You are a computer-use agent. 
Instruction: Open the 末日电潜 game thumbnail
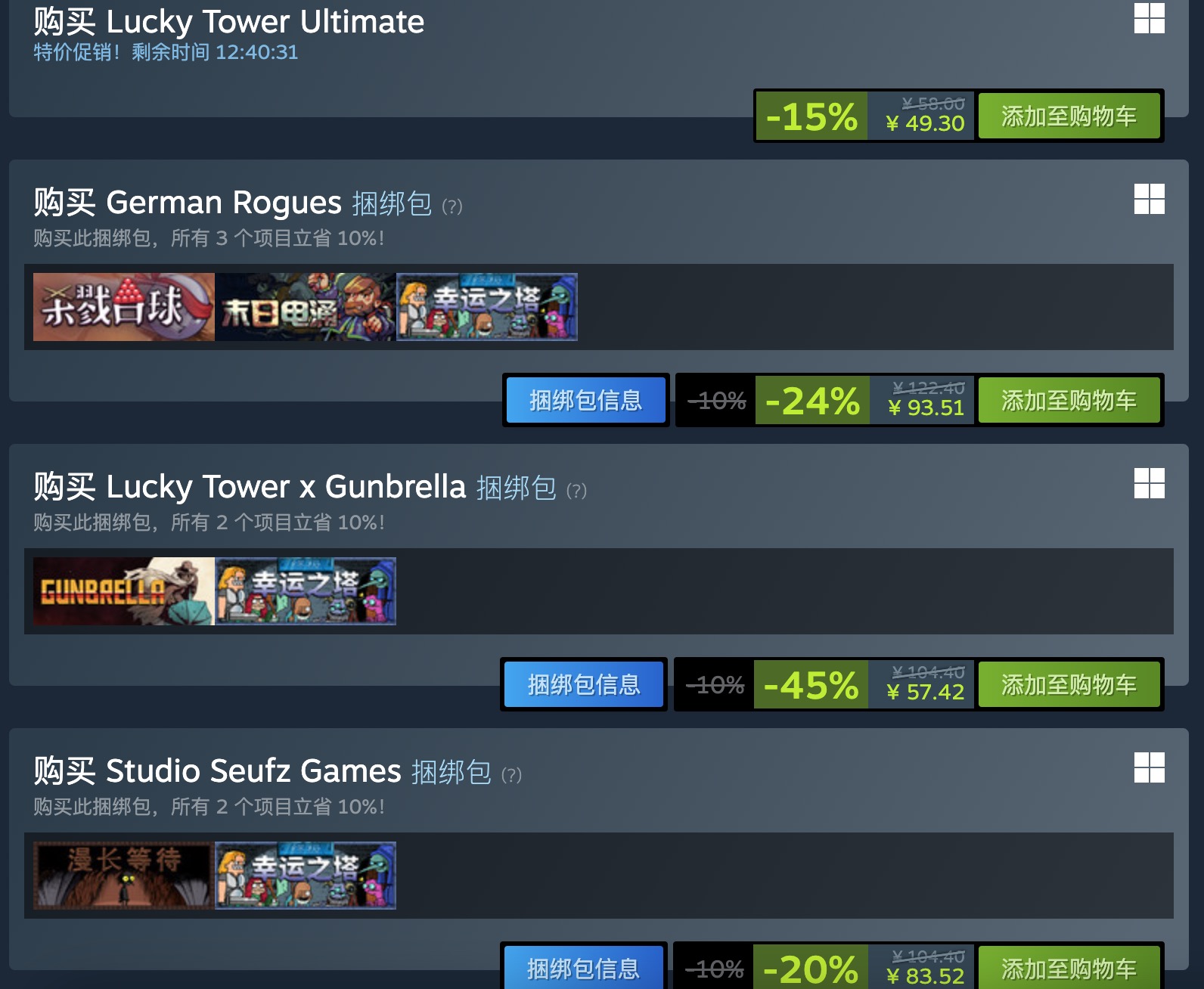306,307
